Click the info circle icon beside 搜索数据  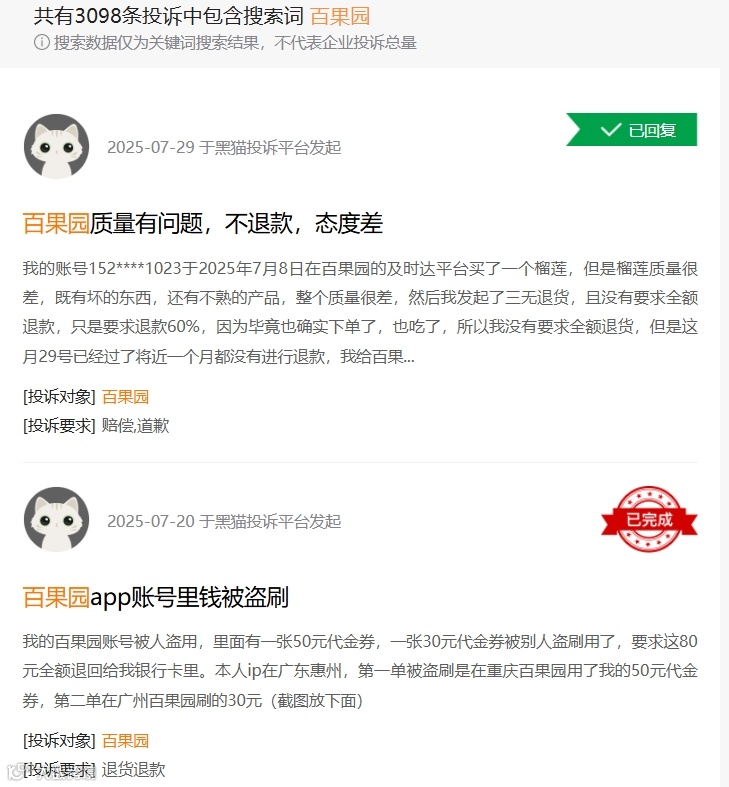pyautogui.click(x=42, y=42)
